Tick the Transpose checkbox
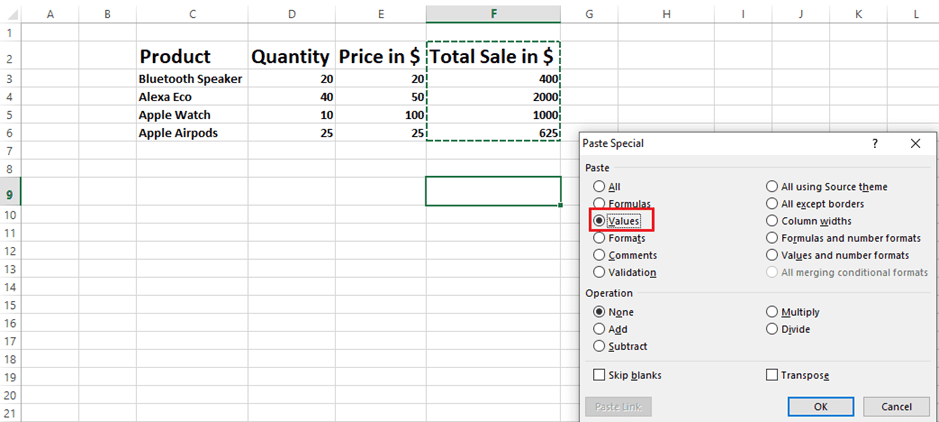The width and height of the screenshot is (939, 422). pyautogui.click(x=772, y=375)
